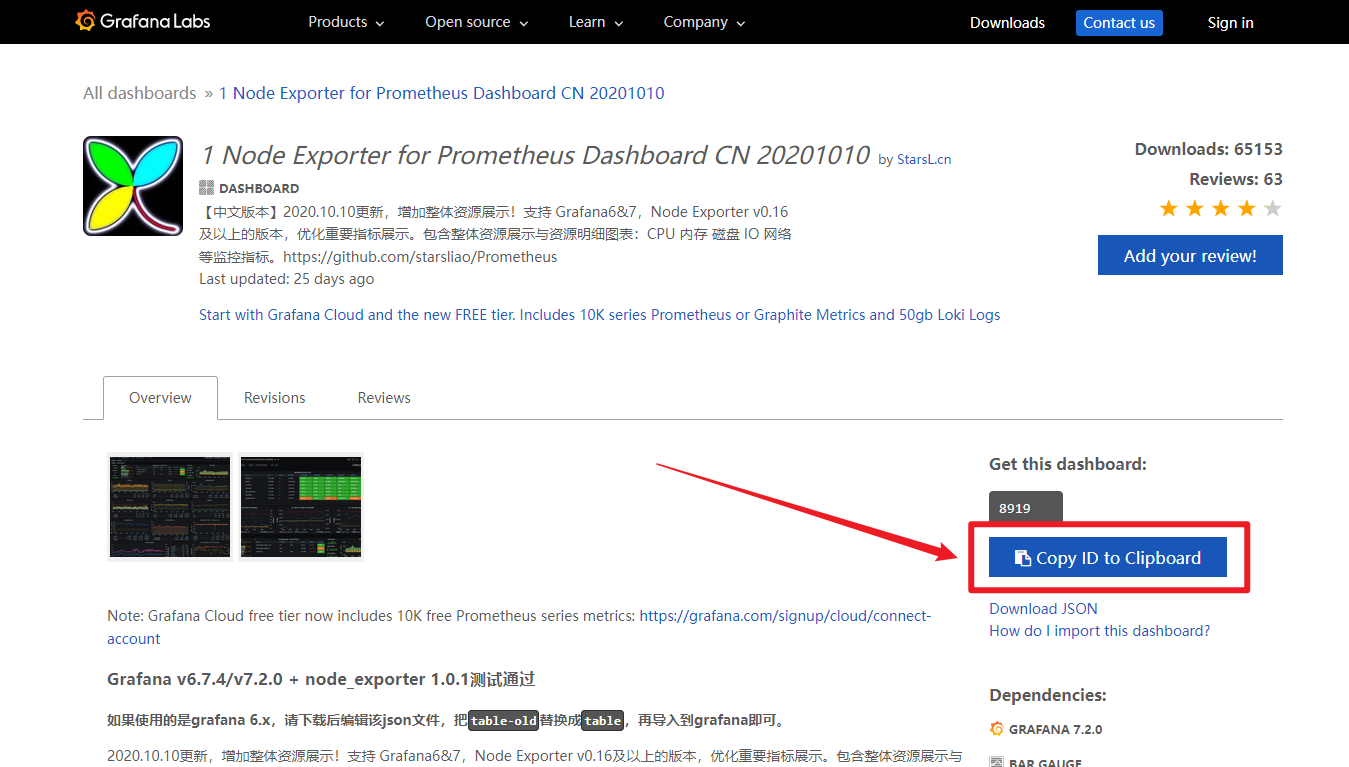Click the Grafana Labs logo
This screenshot has width=1349, height=767.
pyautogui.click(x=142, y=21)
